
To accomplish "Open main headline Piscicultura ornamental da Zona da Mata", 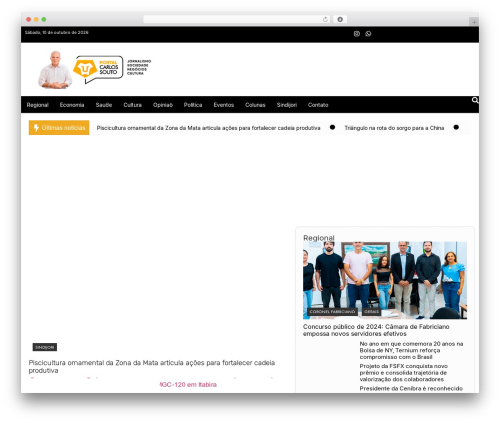I will pos(152,367).
